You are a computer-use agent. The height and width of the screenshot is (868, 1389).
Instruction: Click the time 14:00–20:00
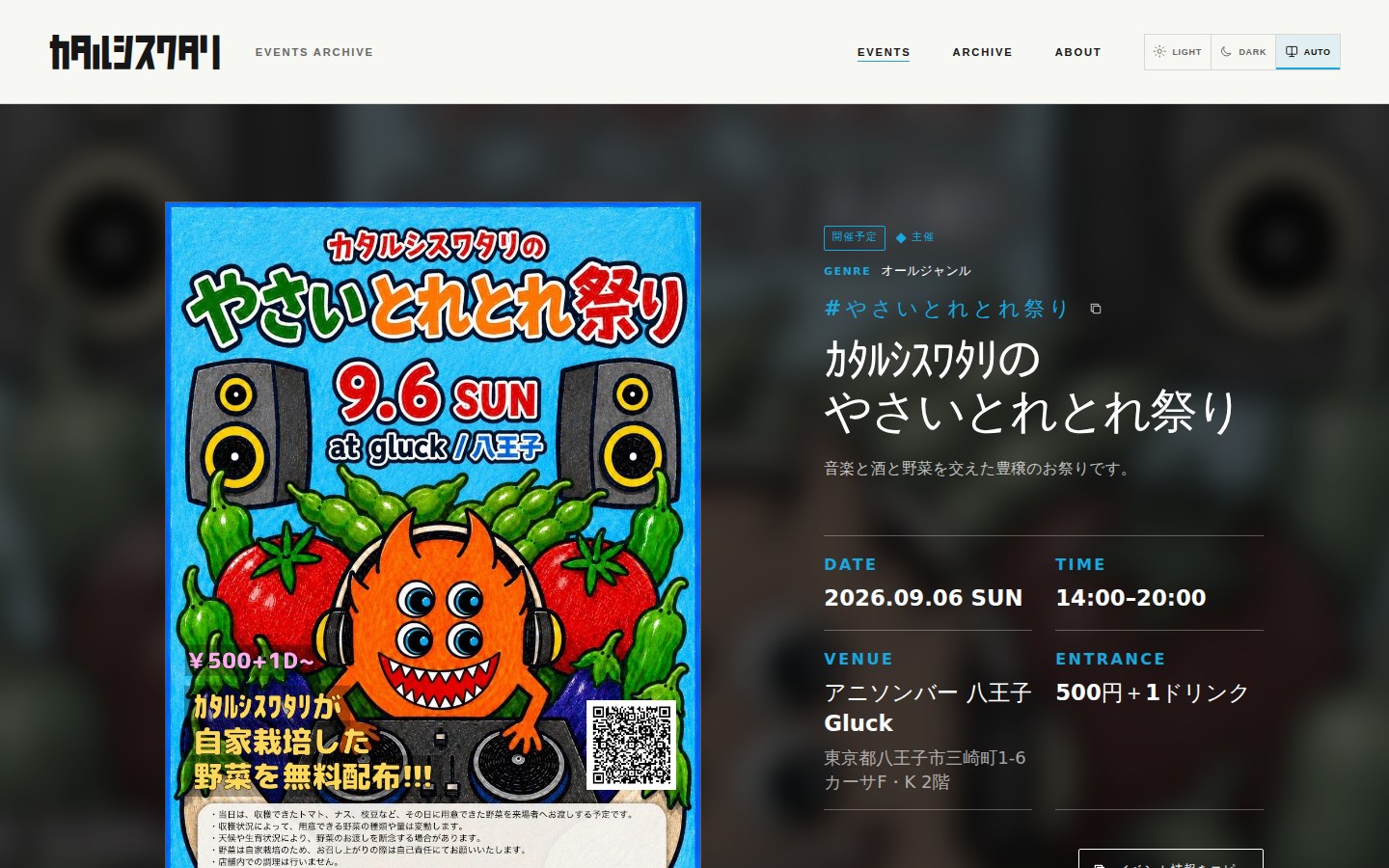pos(1130,598)
